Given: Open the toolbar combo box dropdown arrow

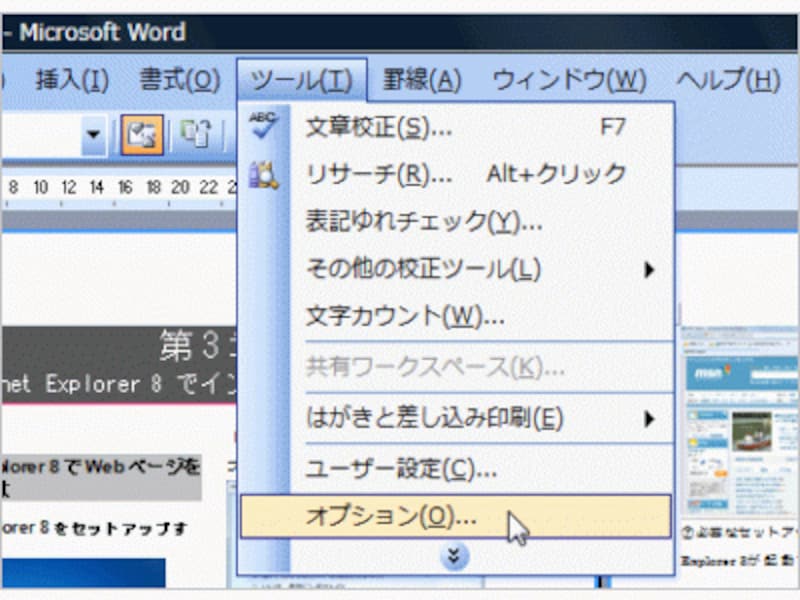Looking at the screenshot, I should 93,135.
